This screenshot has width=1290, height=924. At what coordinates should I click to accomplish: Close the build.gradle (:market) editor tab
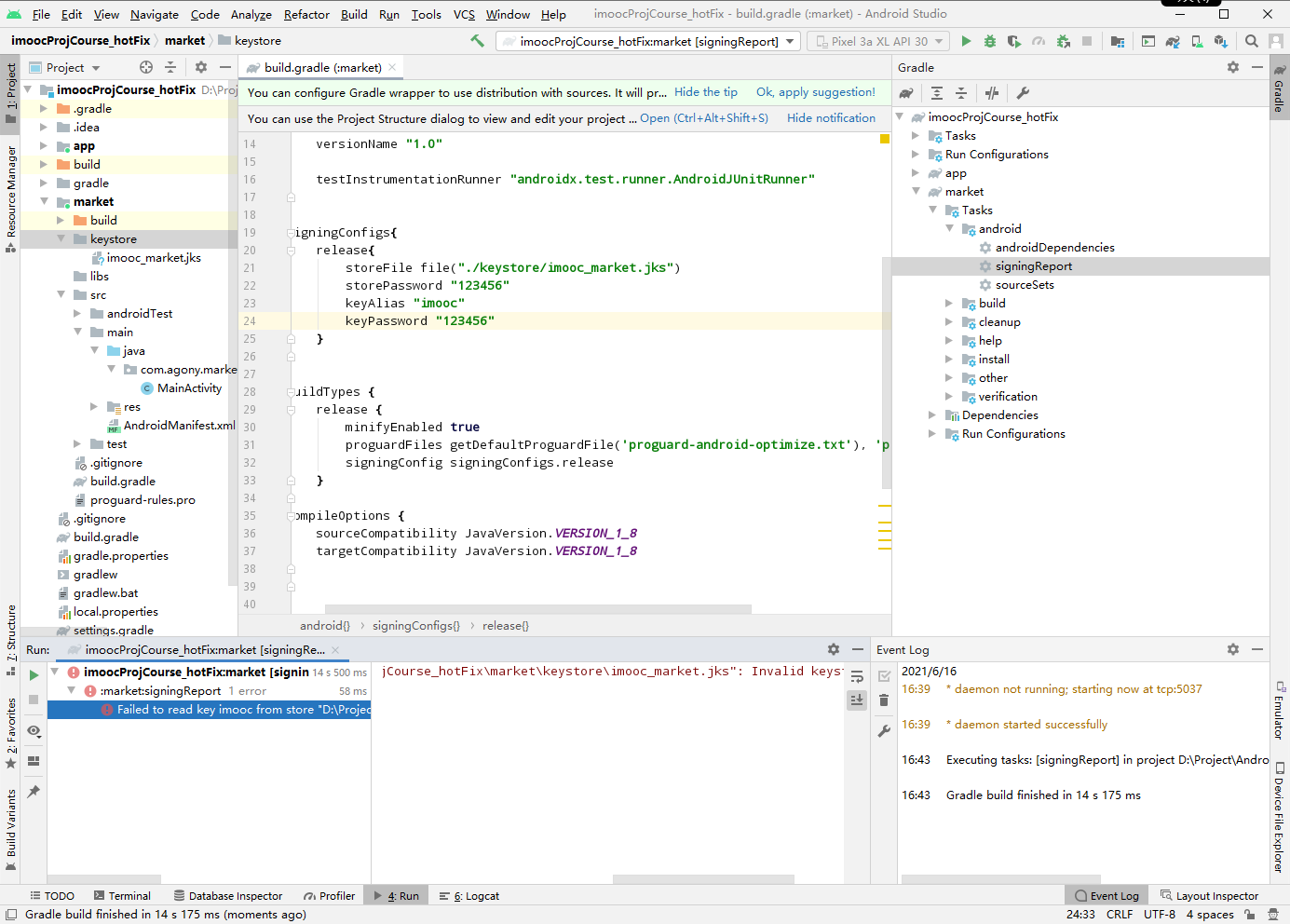pyautogui.click(x=393, y=67)
